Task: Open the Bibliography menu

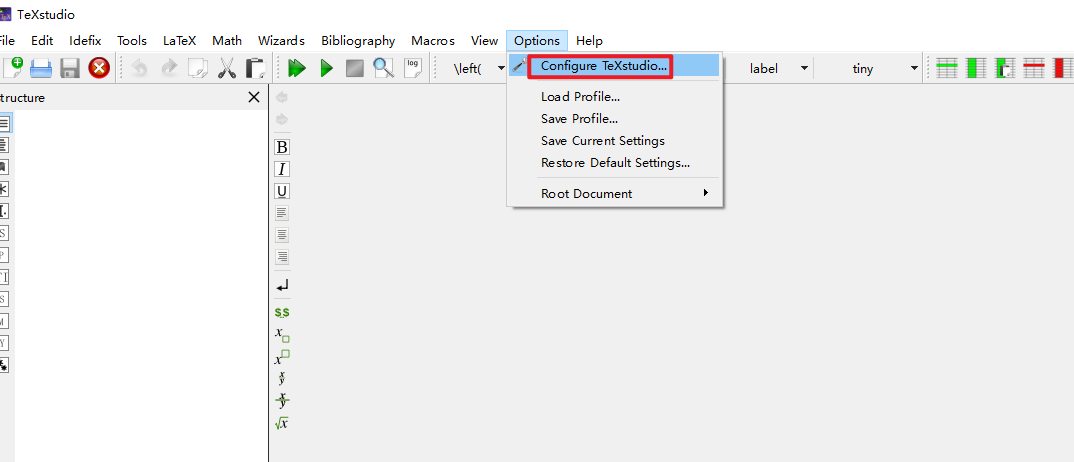Action: pyautogui.click(x=357, y=41)
